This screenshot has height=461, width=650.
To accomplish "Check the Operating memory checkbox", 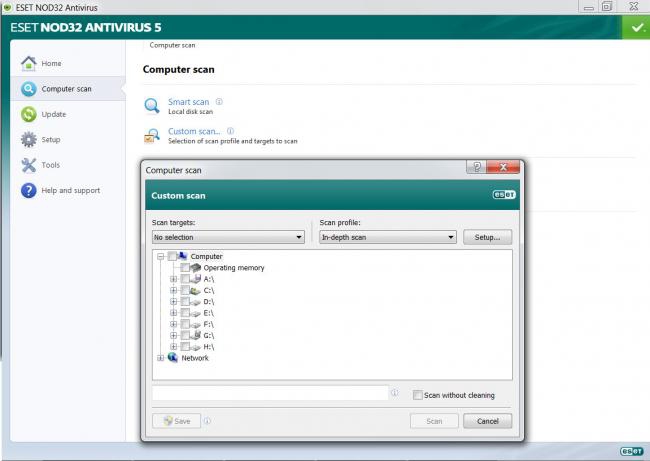I will tap(185, 268).
